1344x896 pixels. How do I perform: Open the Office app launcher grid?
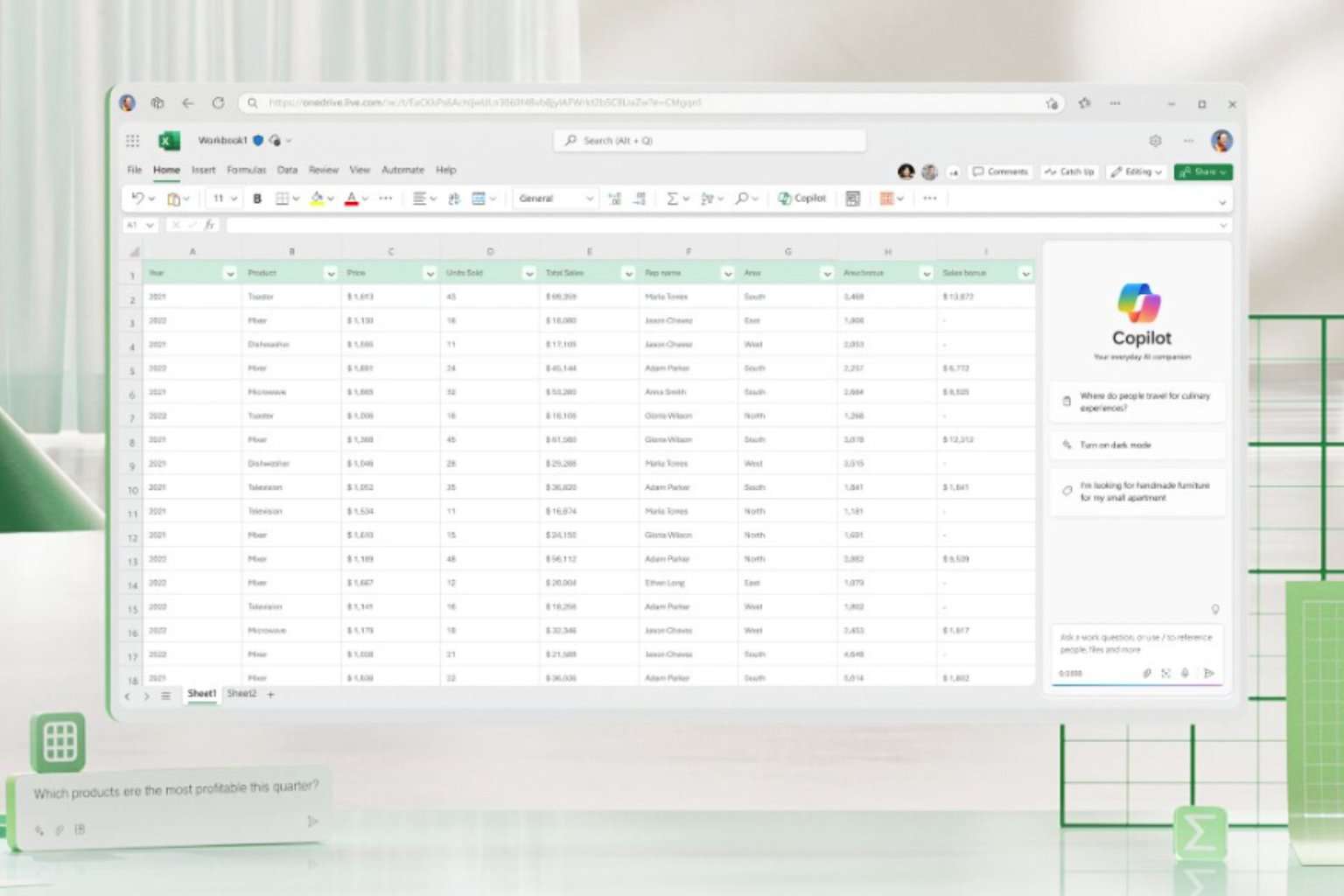pos(132,141)
